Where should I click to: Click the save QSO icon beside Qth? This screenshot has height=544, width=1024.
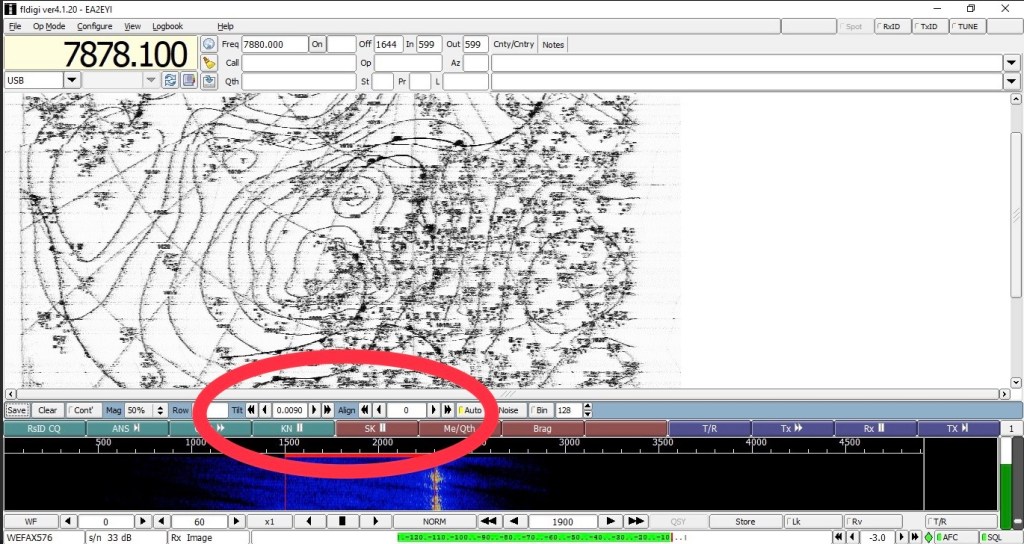click(x=209, y=80)
